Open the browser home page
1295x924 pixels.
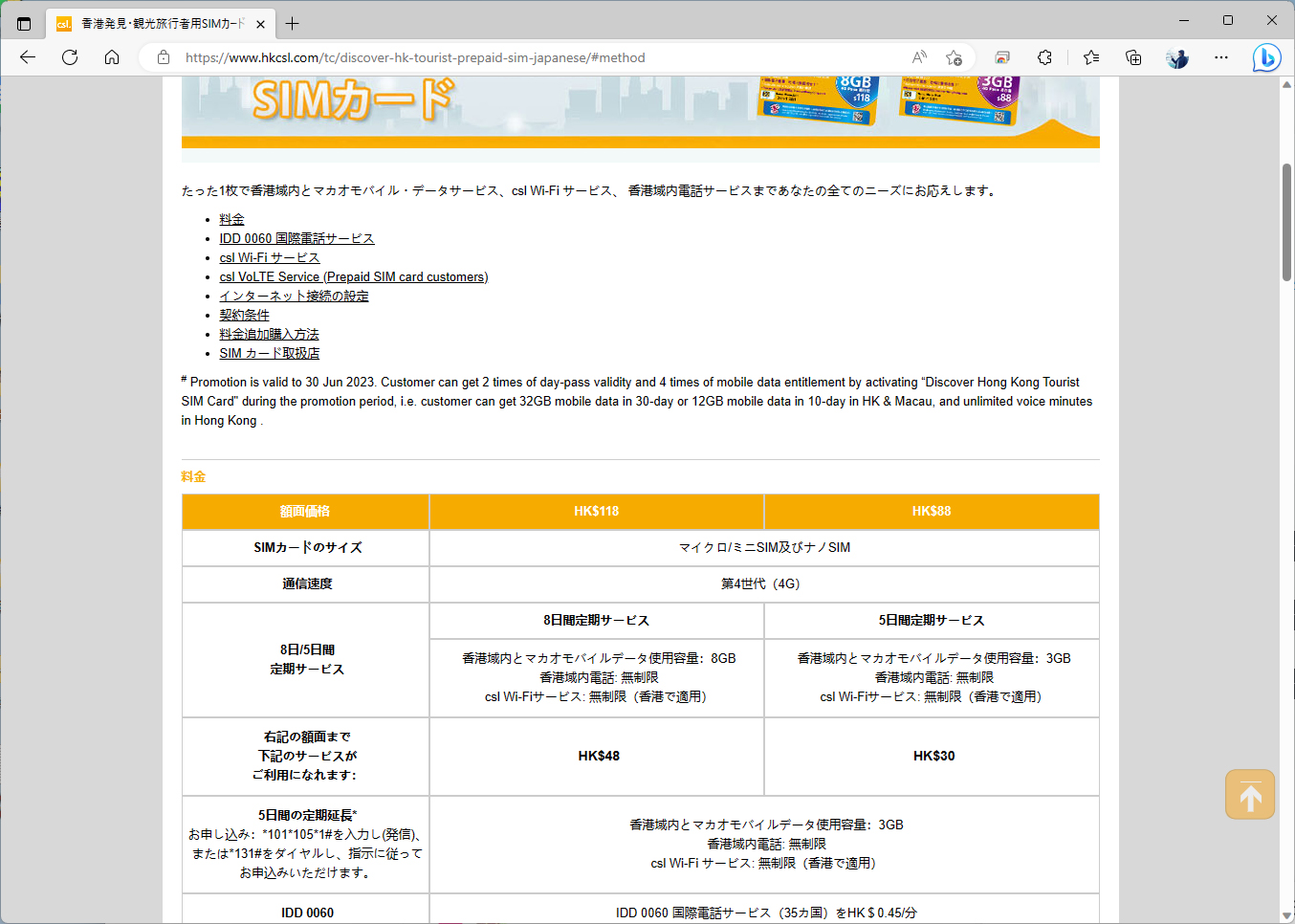(x=112, y=57)
